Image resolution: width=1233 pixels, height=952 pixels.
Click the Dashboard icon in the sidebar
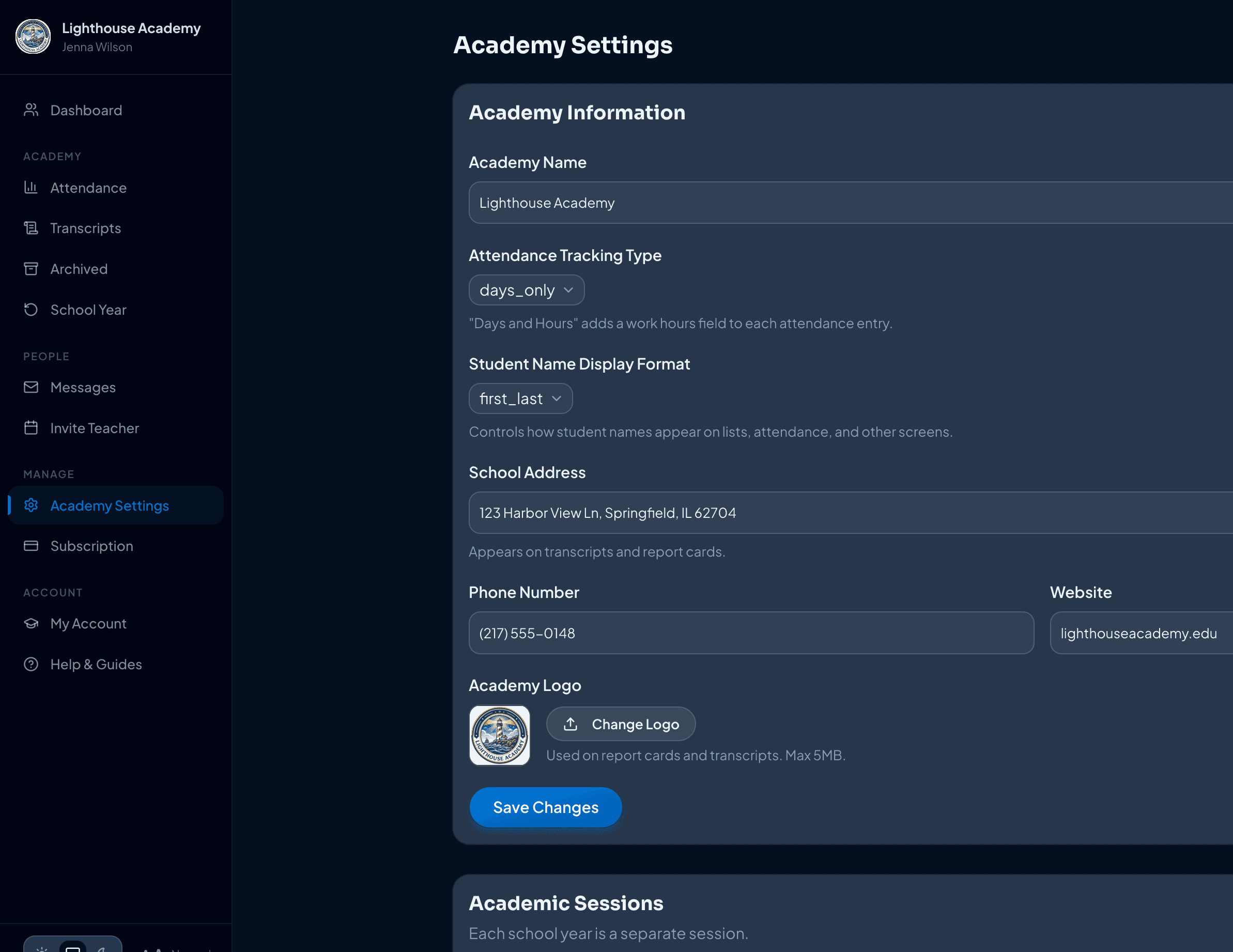31,110
